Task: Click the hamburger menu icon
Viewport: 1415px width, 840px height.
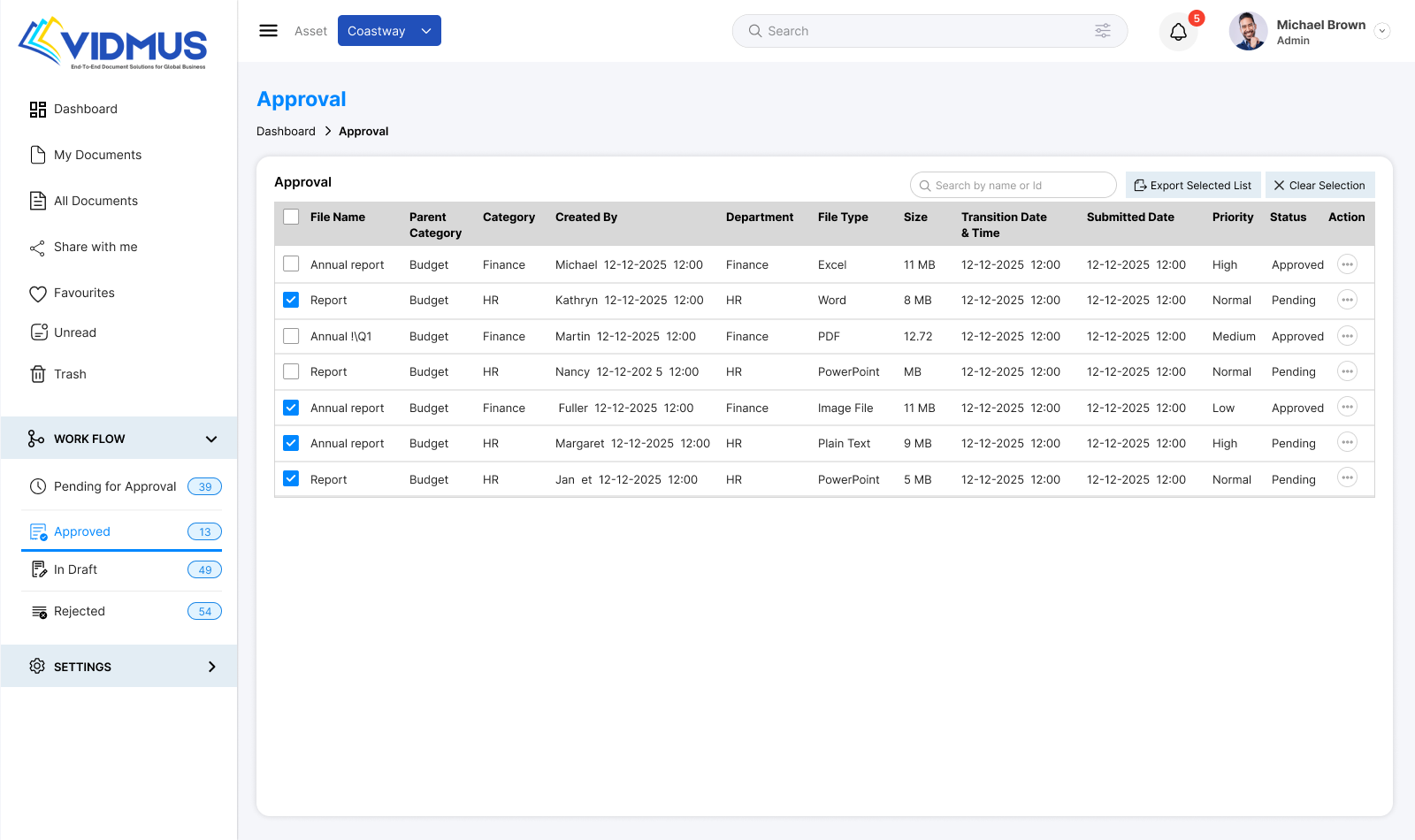Action: [x=268, y=31]
